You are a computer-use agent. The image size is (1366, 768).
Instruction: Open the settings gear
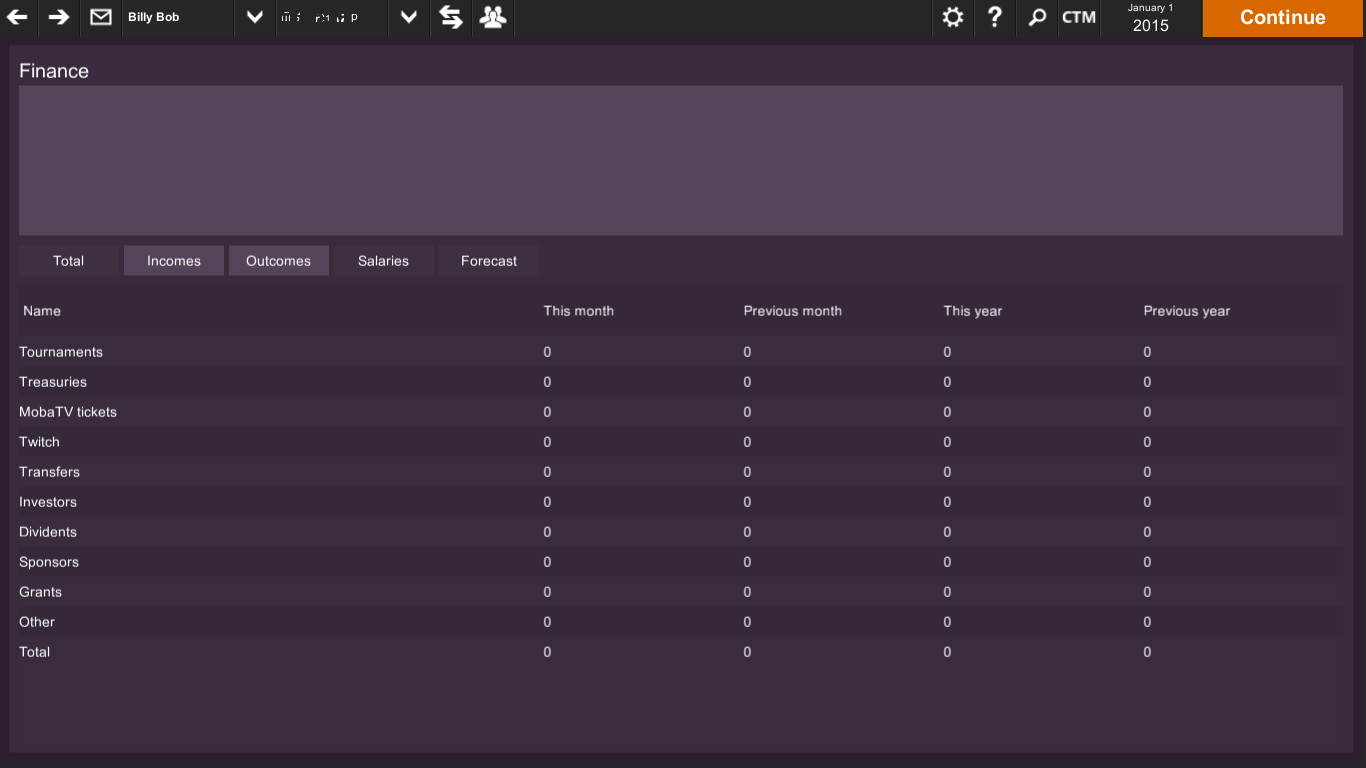(952, 17)
